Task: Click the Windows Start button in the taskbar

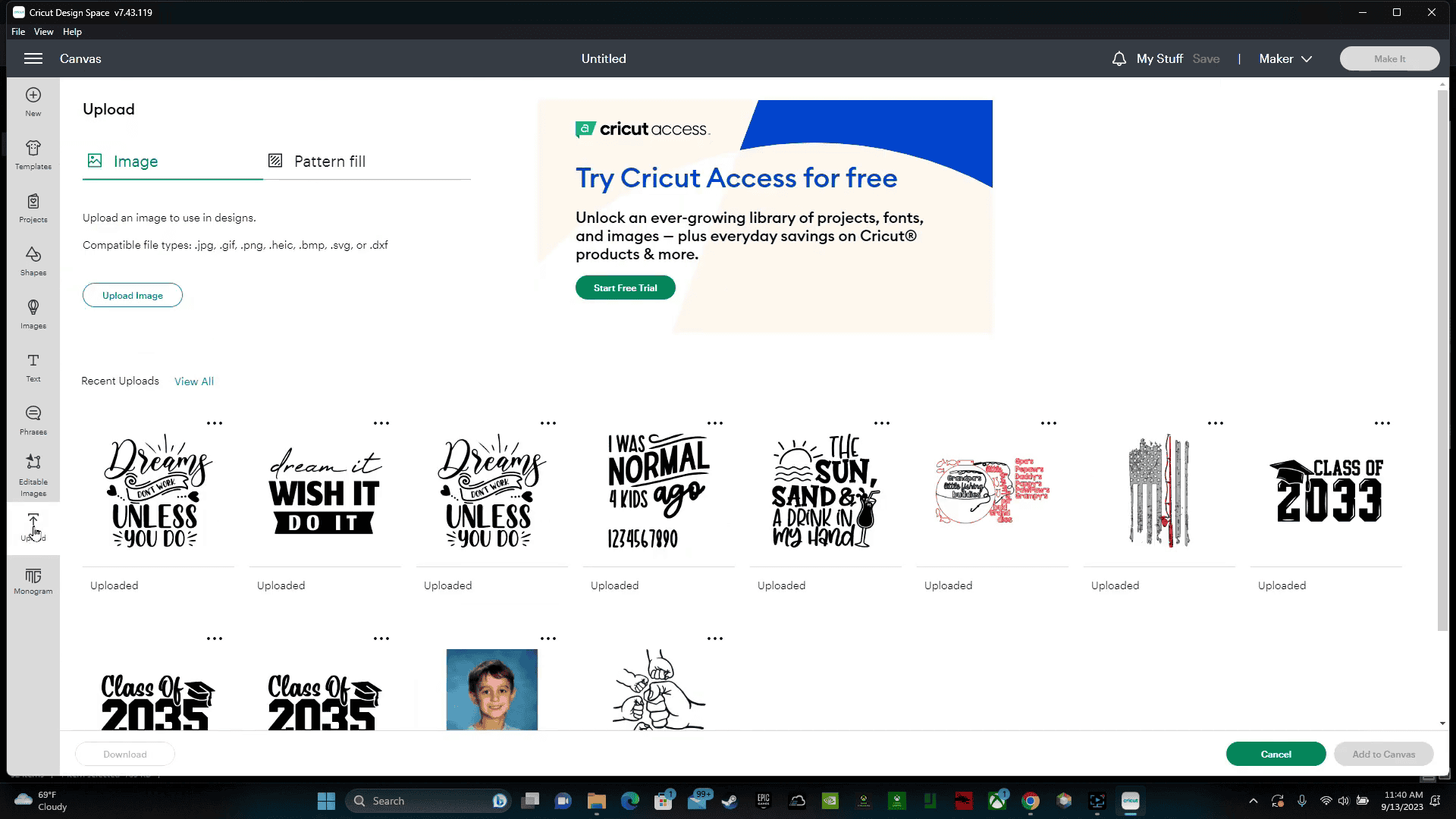Action: click(326, 801)
